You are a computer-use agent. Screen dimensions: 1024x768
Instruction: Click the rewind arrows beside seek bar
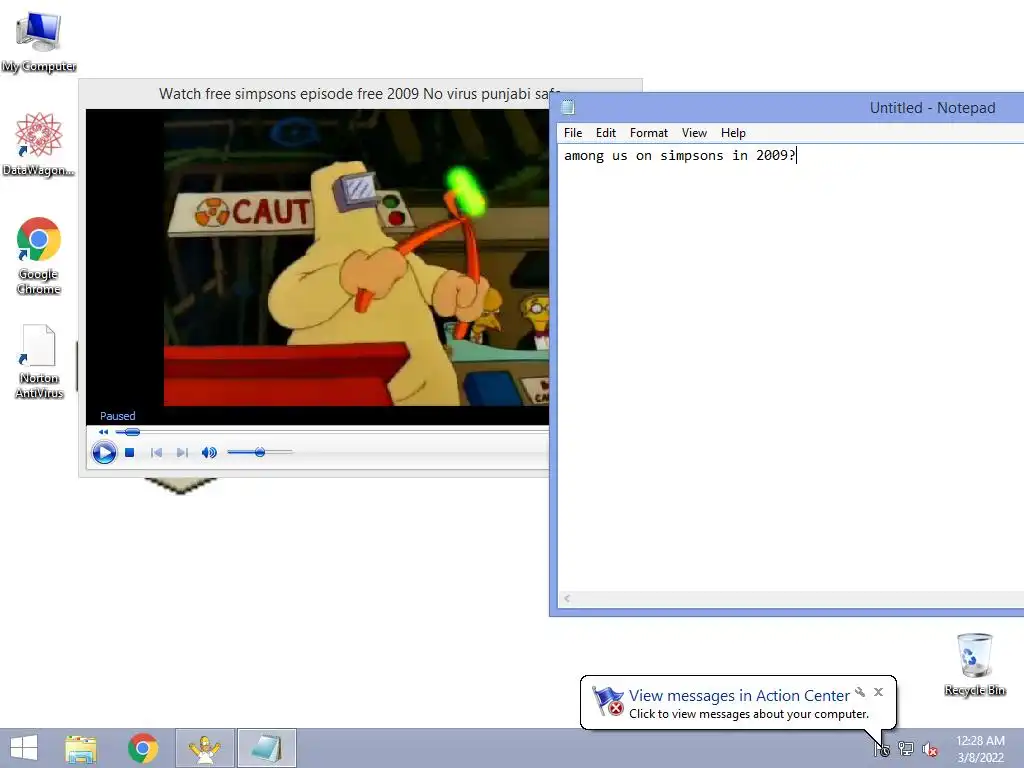click(103, 432)
